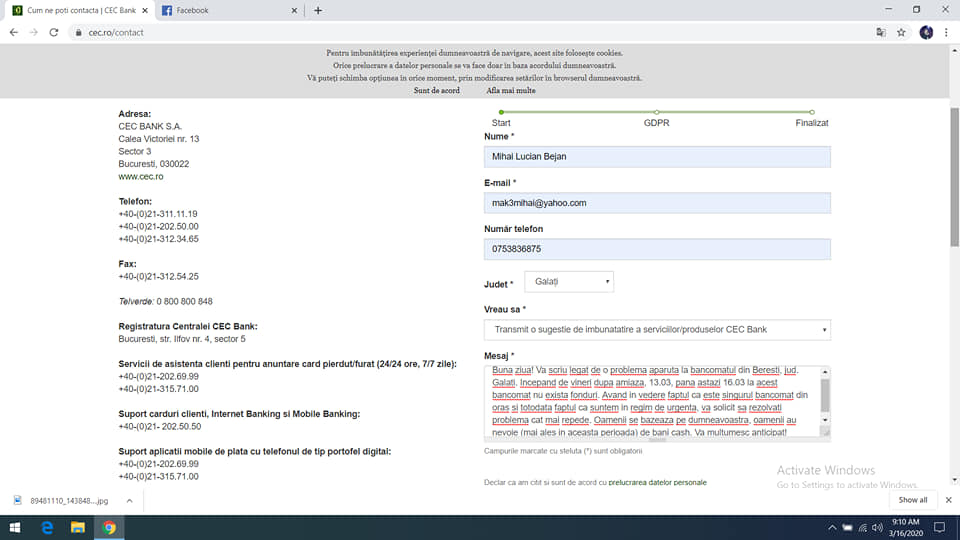Click inside the Mesaj text area
The height and width of the screenshot is (540, 960).
pos(652,401)
